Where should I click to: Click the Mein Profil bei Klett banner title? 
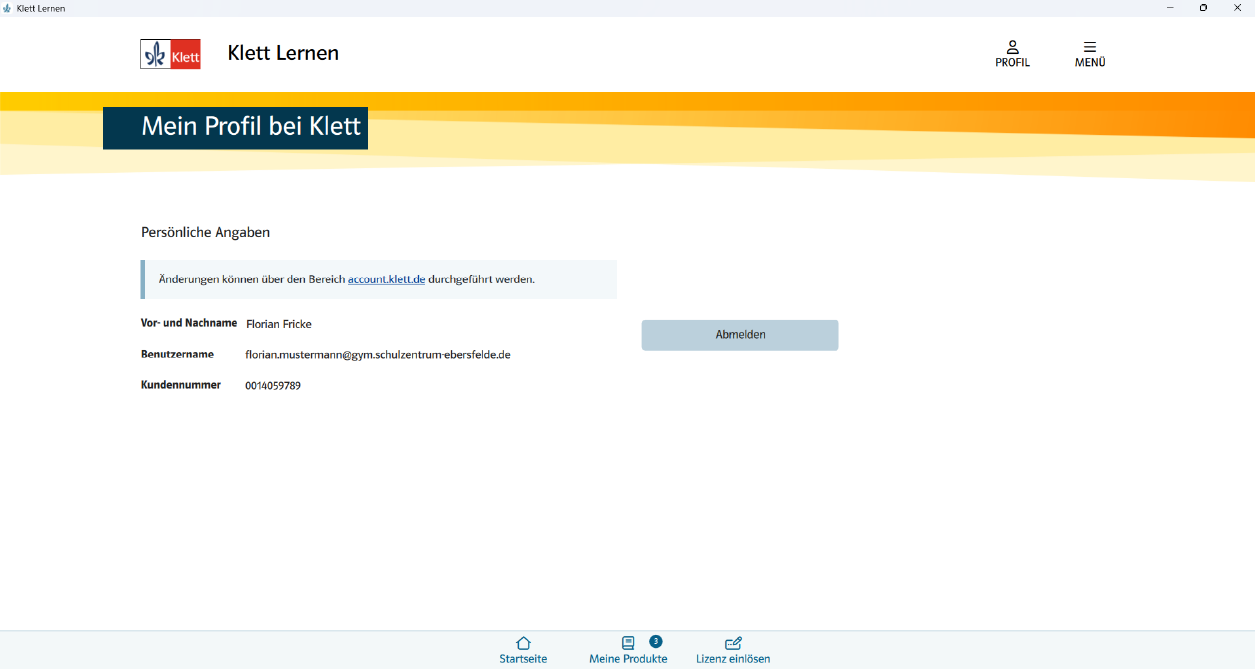[x=251, y=128]
